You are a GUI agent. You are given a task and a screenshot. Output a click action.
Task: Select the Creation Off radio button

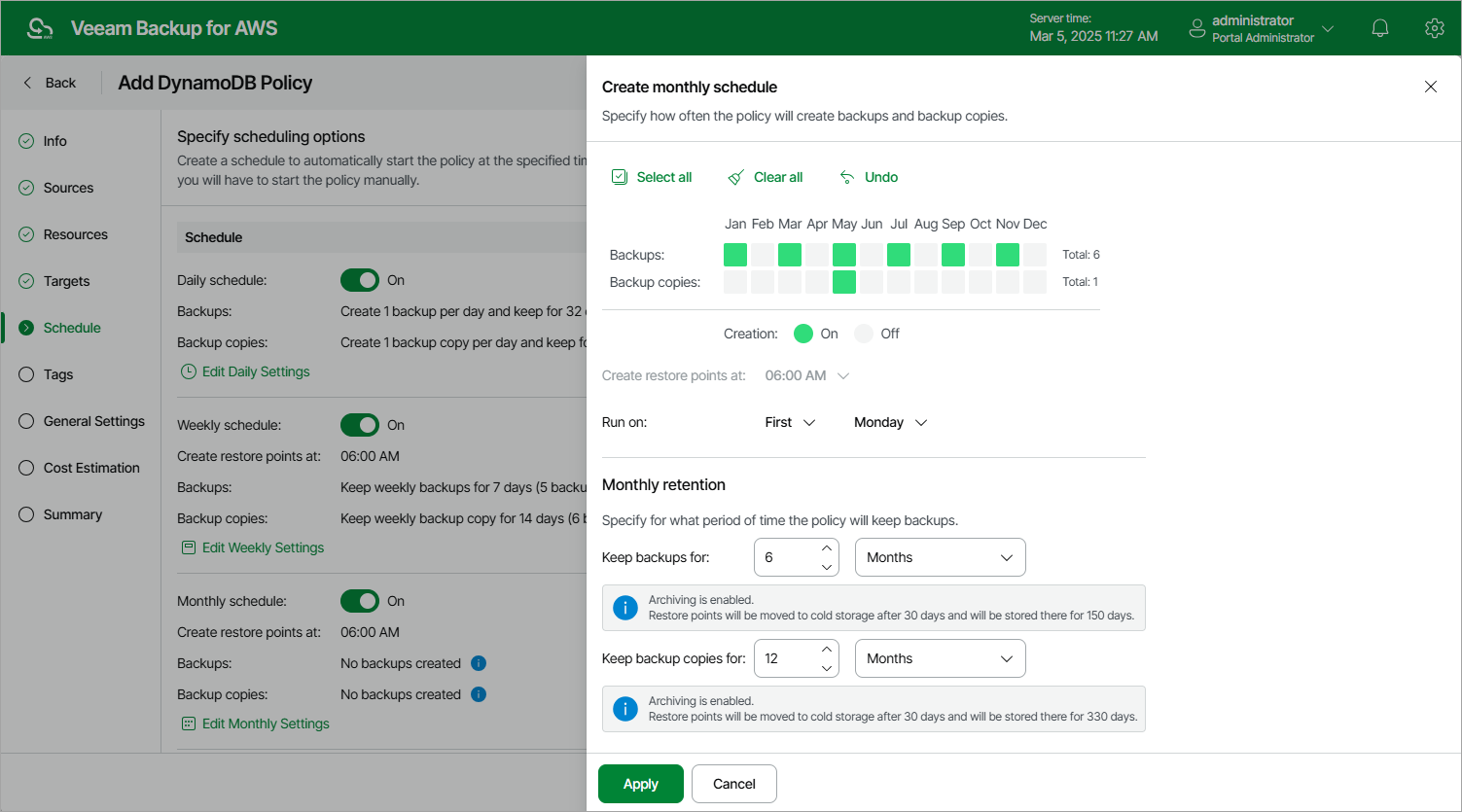[x=864, y=334]
